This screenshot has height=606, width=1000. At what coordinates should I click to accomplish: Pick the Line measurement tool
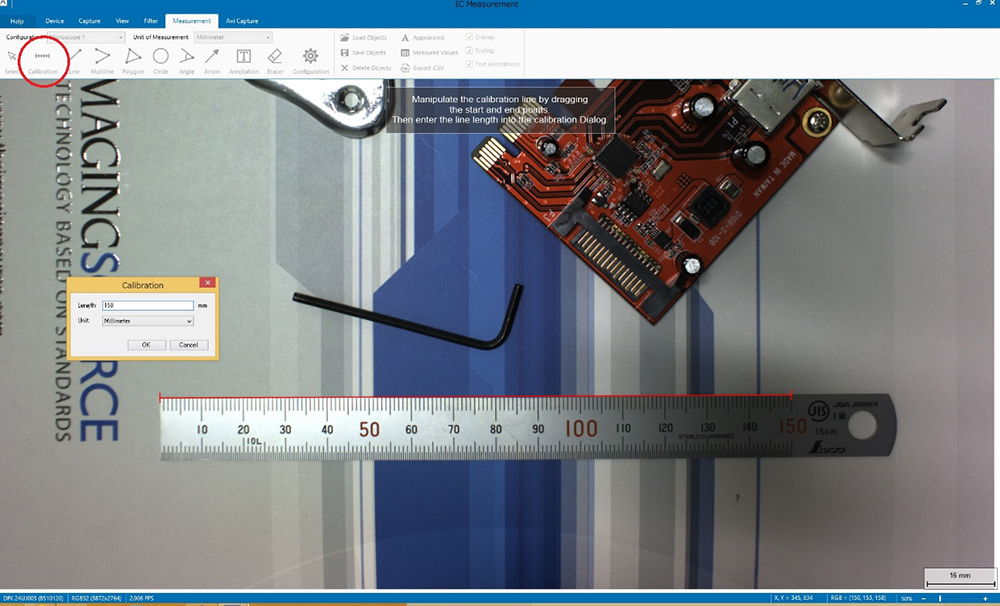(75, 62)
